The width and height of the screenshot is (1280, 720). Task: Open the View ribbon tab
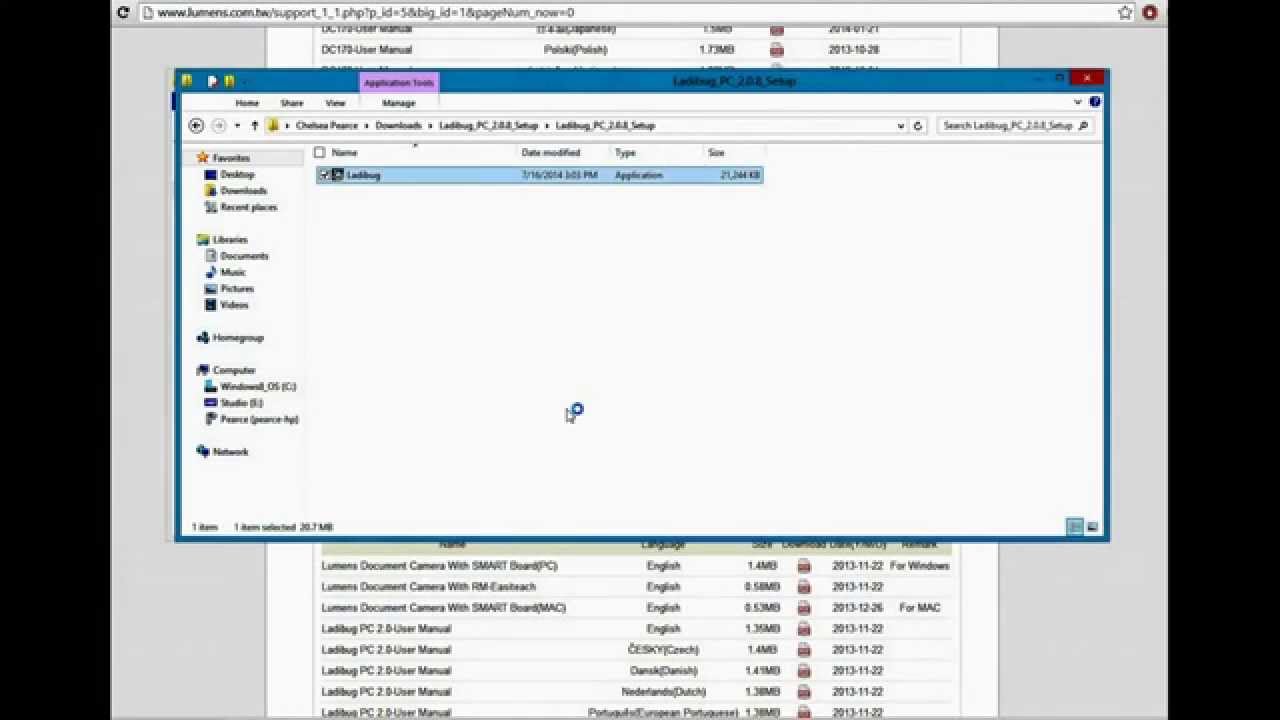point(335,103)
